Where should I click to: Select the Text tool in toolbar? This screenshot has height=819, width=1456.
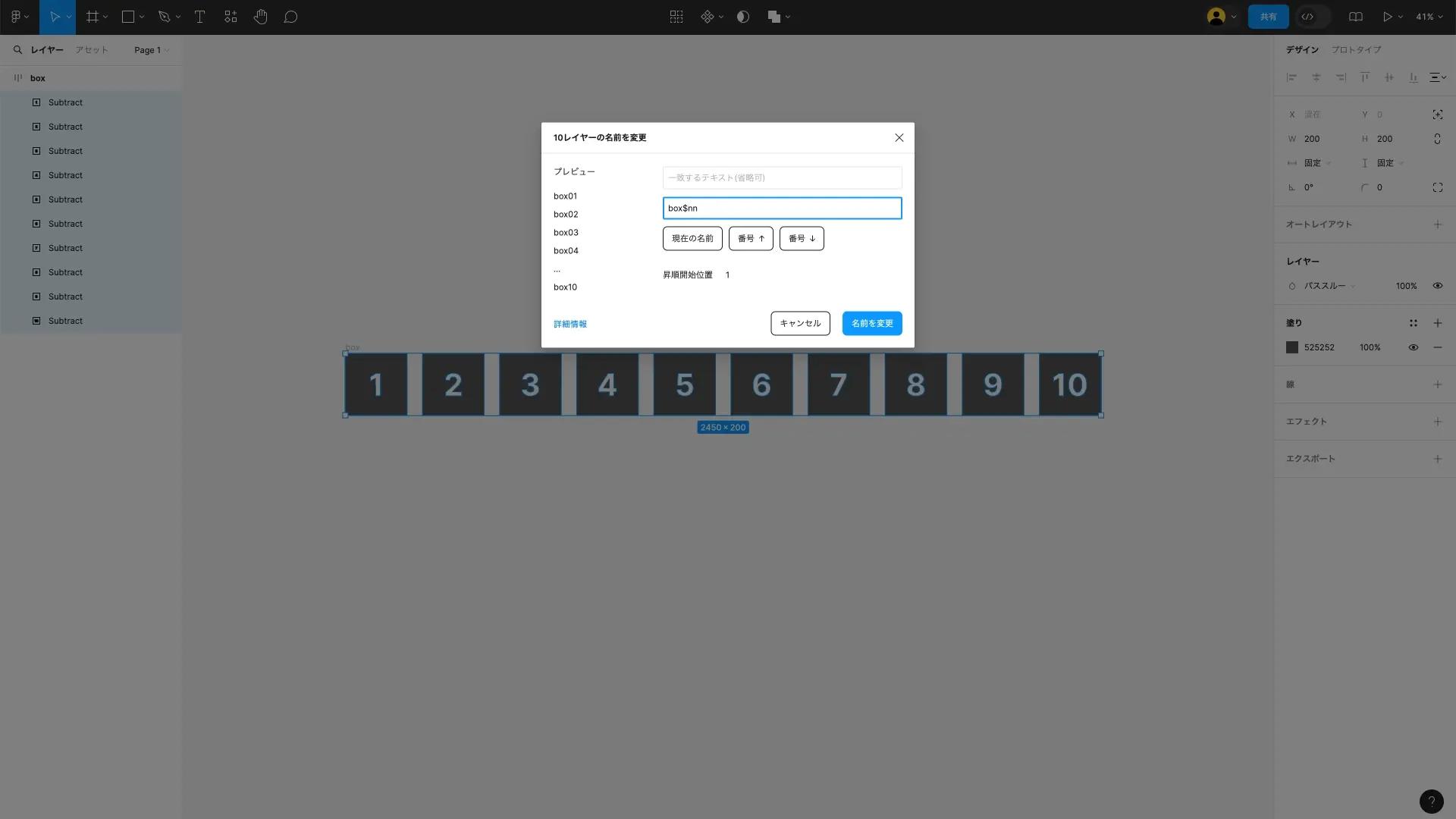tap(200, 17)
